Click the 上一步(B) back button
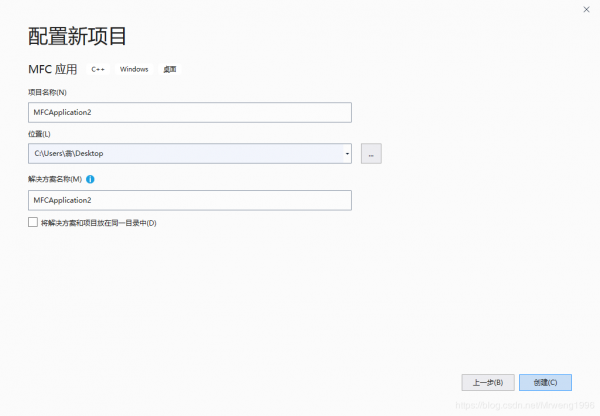 click(488, 382)
